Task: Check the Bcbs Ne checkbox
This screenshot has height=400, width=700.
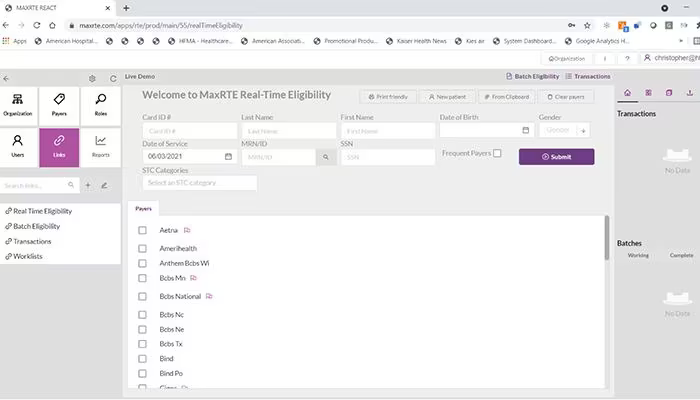Action: point(142,329)
